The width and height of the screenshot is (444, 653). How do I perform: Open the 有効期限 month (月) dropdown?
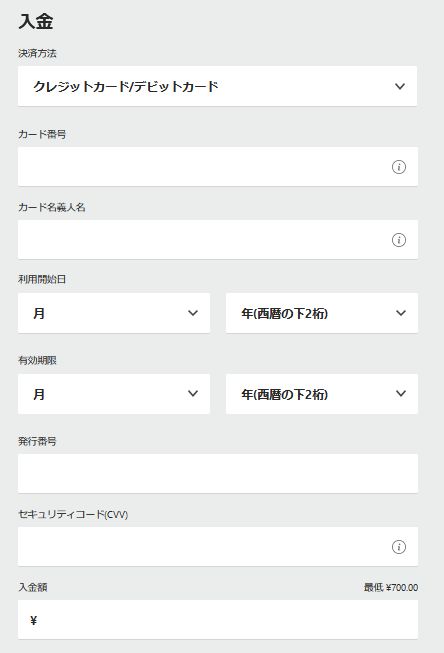114,394
